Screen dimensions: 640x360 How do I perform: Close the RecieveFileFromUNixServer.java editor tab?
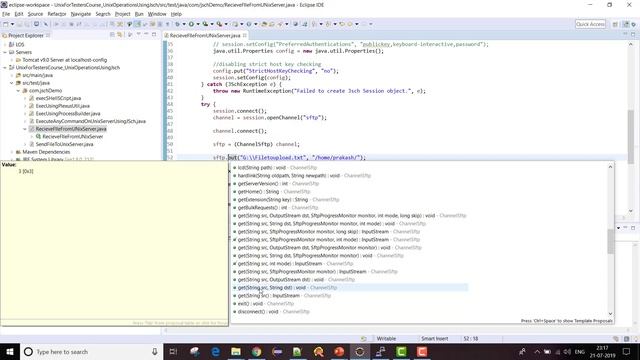click(244, 36)
